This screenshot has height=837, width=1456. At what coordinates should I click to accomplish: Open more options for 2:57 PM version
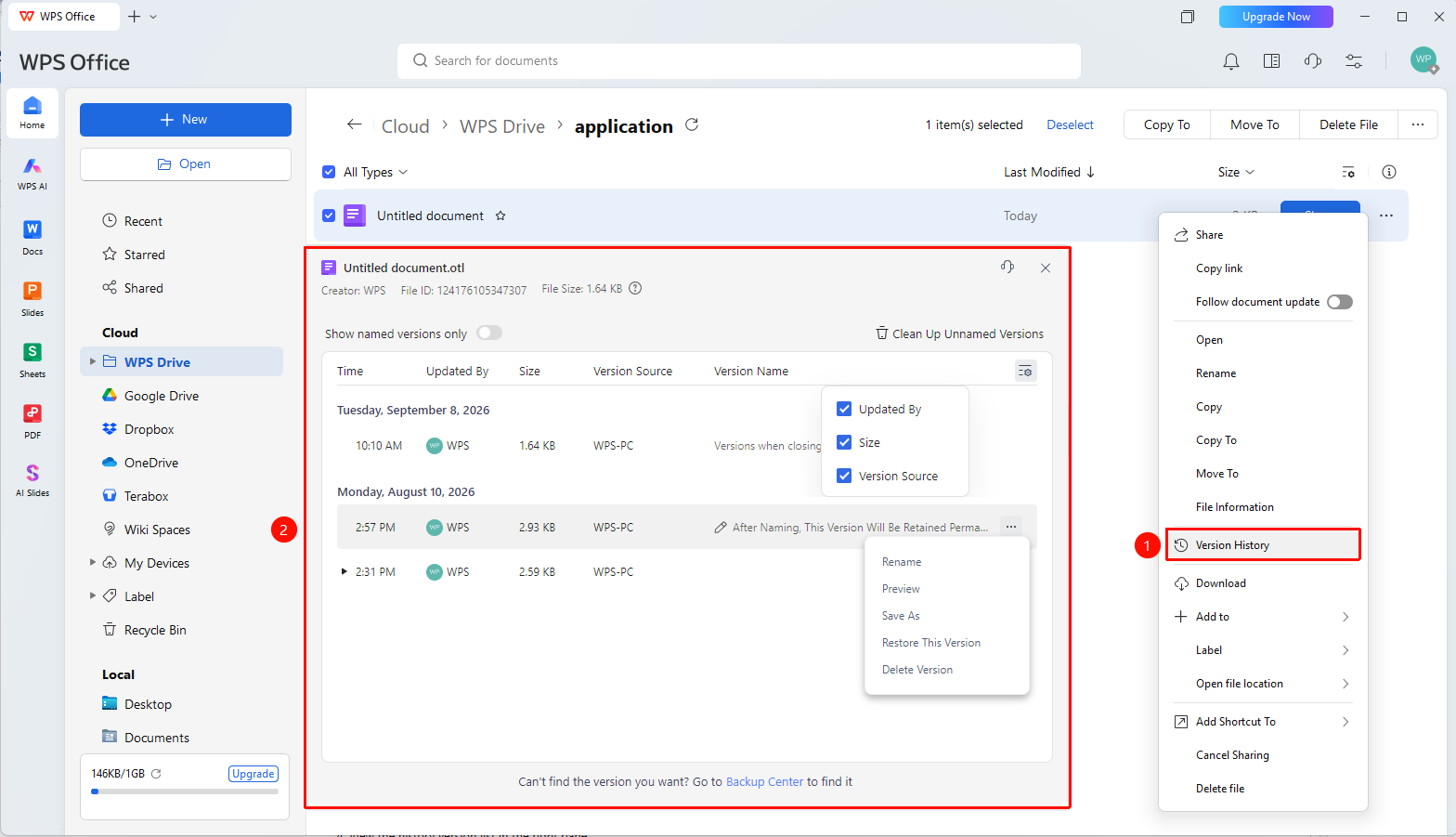1011,527
